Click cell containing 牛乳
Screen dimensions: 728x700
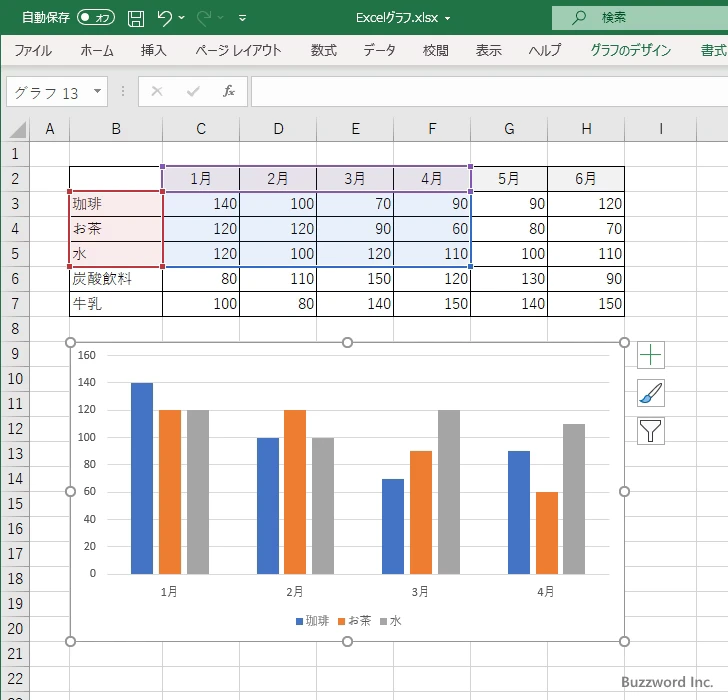click(x=116, y=304)
